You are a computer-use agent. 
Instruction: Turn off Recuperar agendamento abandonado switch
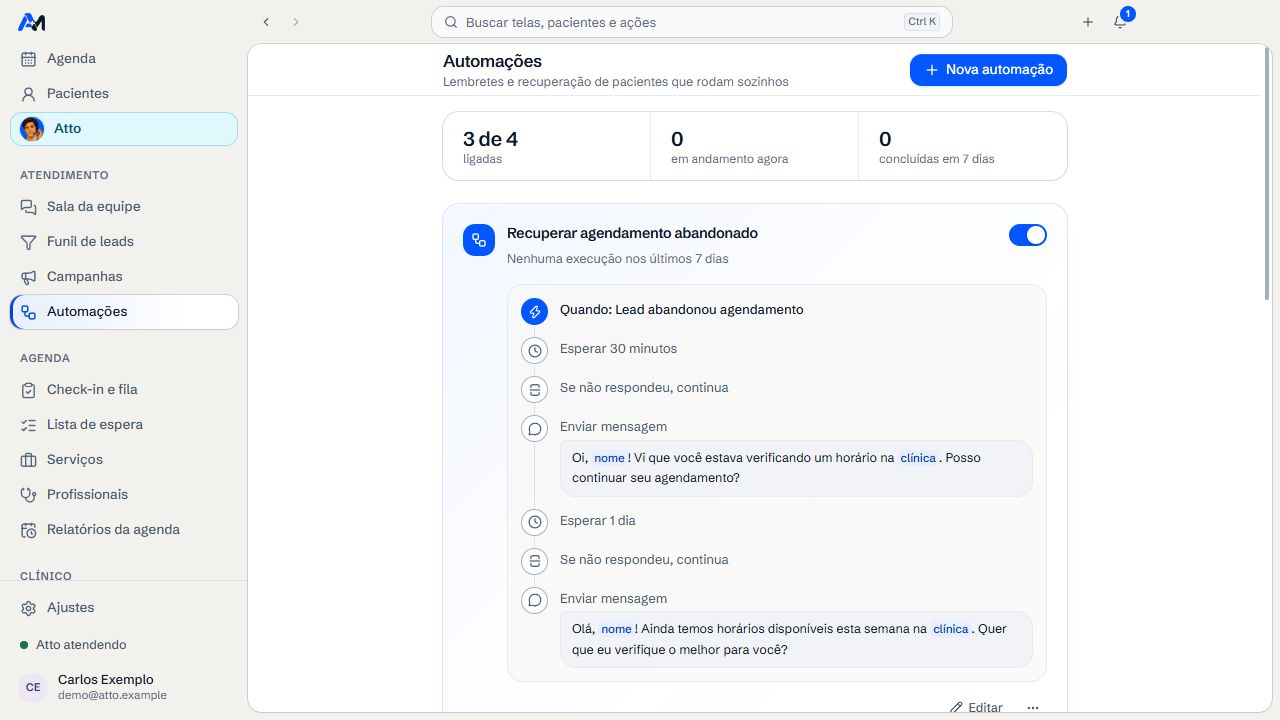(x=1028, y=235)
